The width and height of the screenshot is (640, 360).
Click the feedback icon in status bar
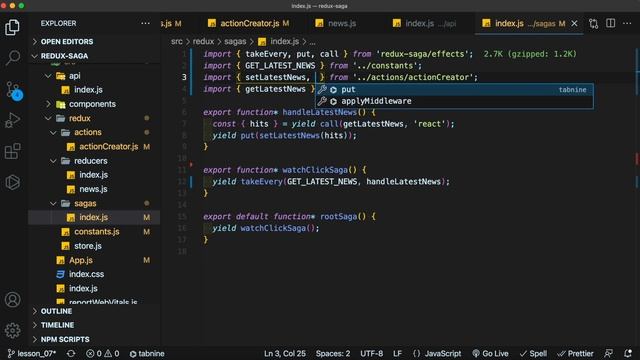click(x=608, y=353)
